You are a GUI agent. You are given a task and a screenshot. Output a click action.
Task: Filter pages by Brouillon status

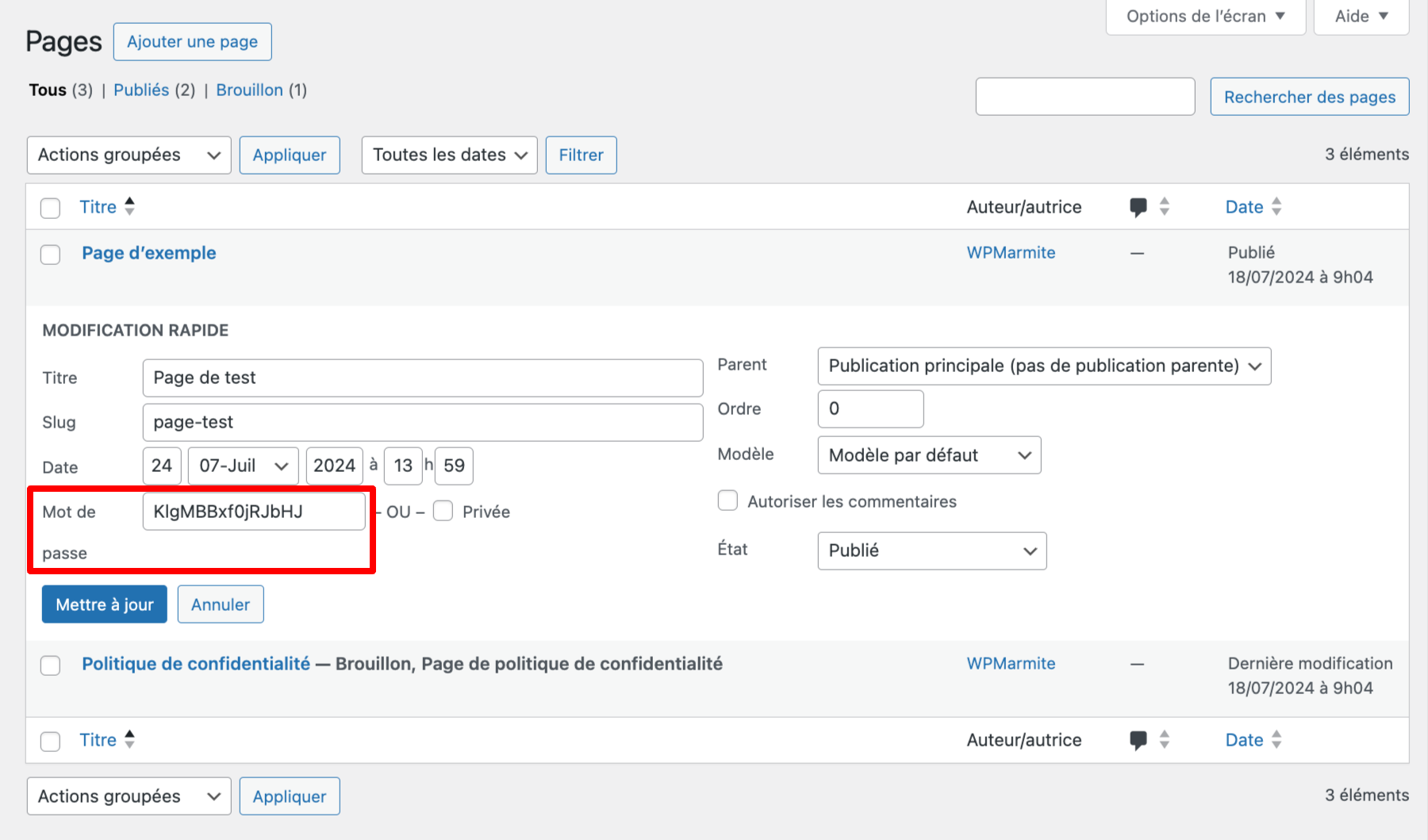coord(249,90)
